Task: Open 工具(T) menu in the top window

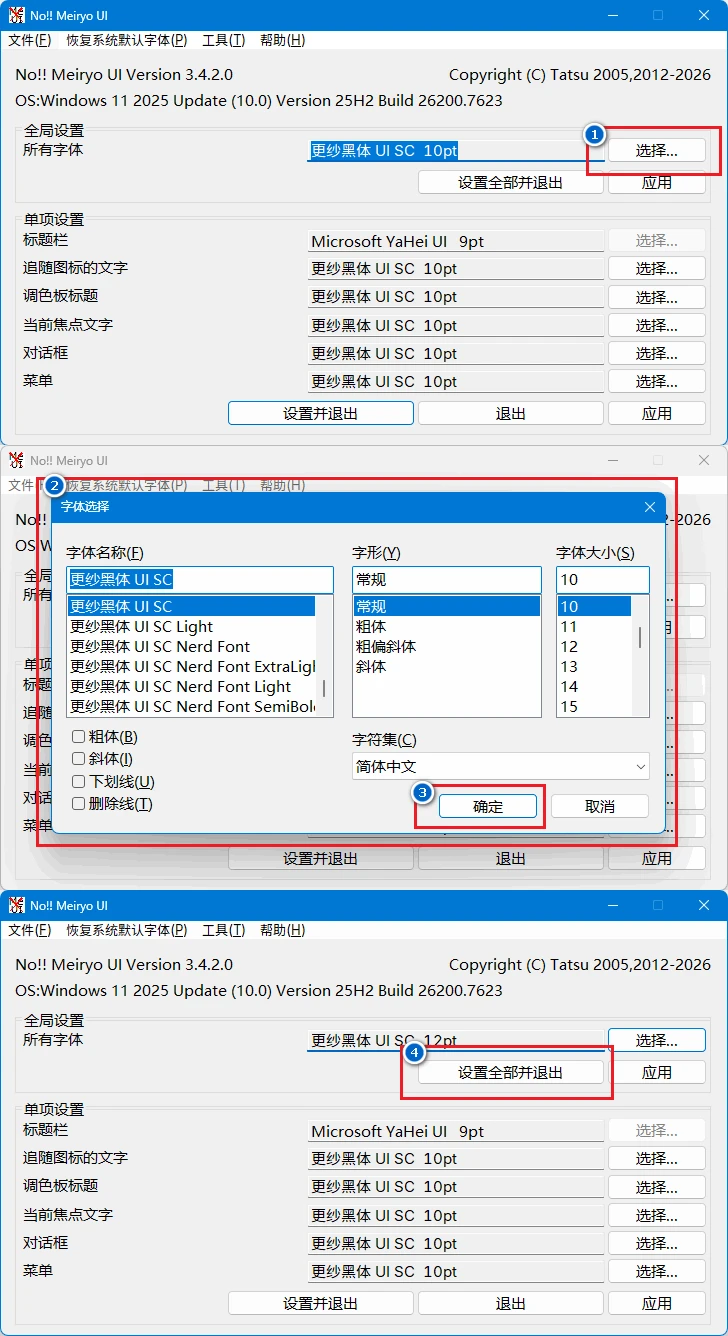Action: point(223,40)
